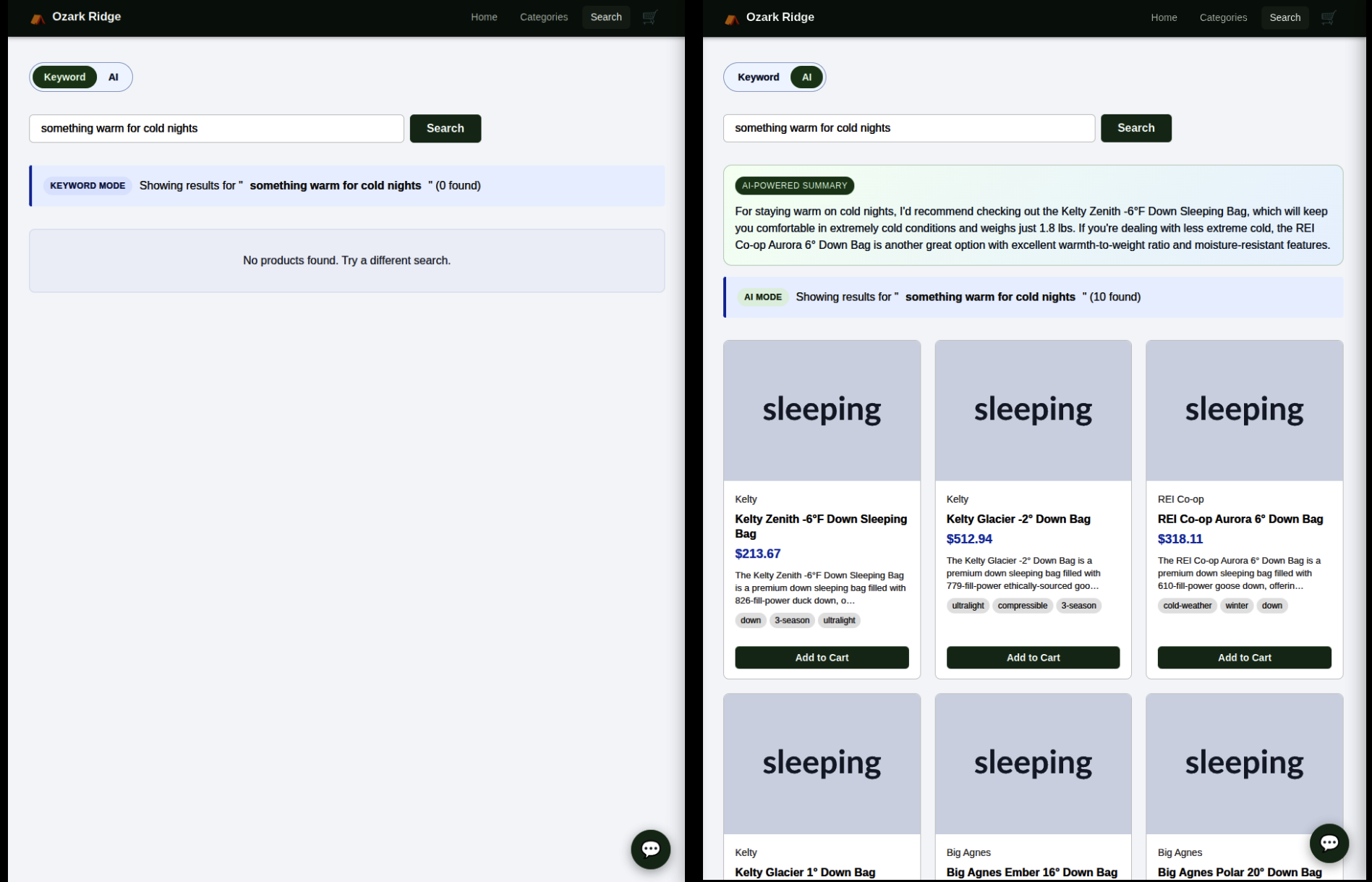Open Categories in the right window nav
This screenshot has height=882, width=1372.
1223,17
